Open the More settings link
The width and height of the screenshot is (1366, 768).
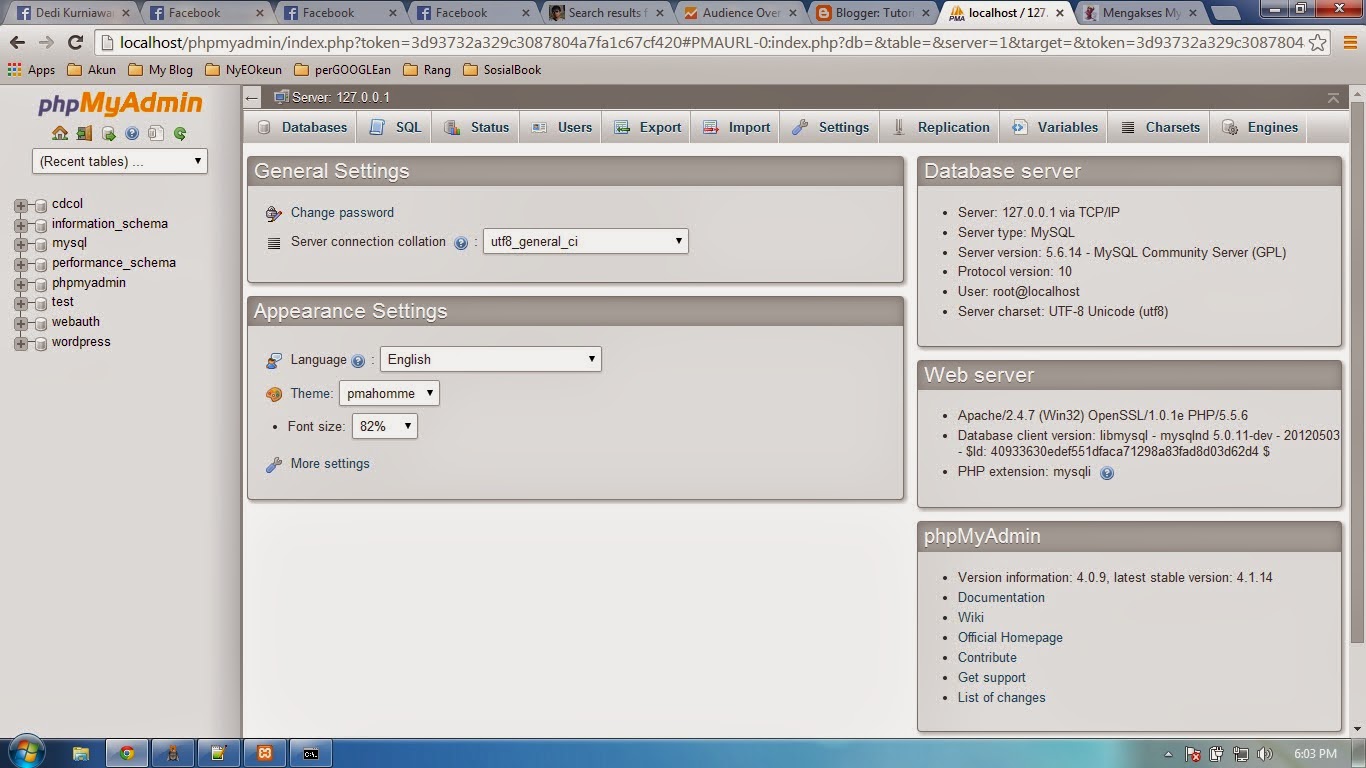[x=329, y=463]
